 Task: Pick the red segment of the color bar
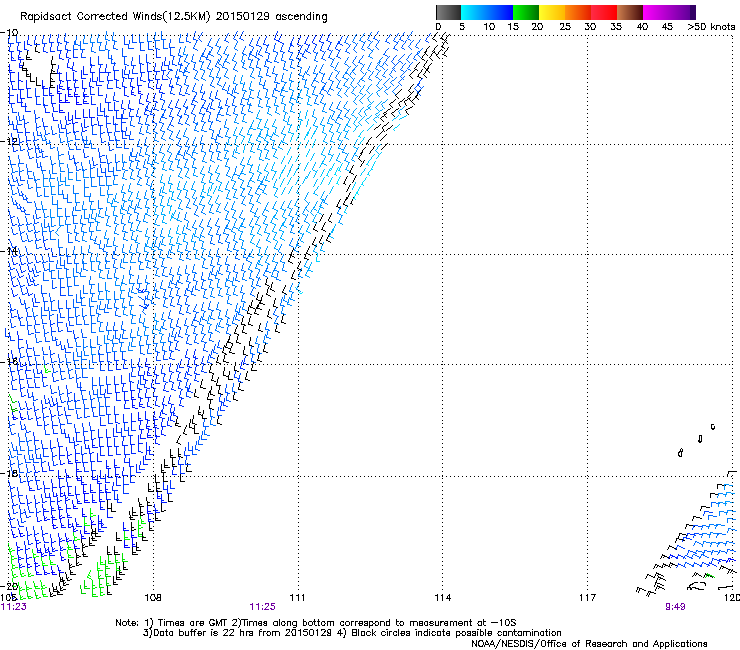point(604,12)
